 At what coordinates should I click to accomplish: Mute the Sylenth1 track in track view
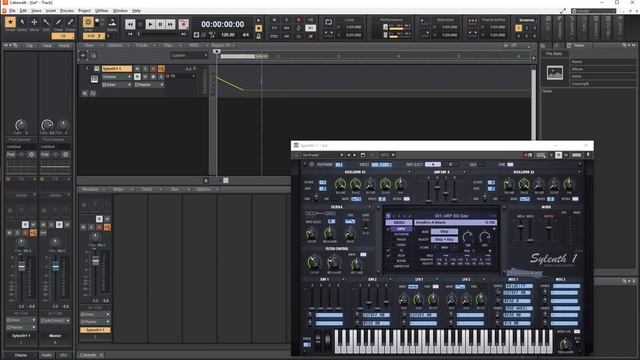pos(138,69)
